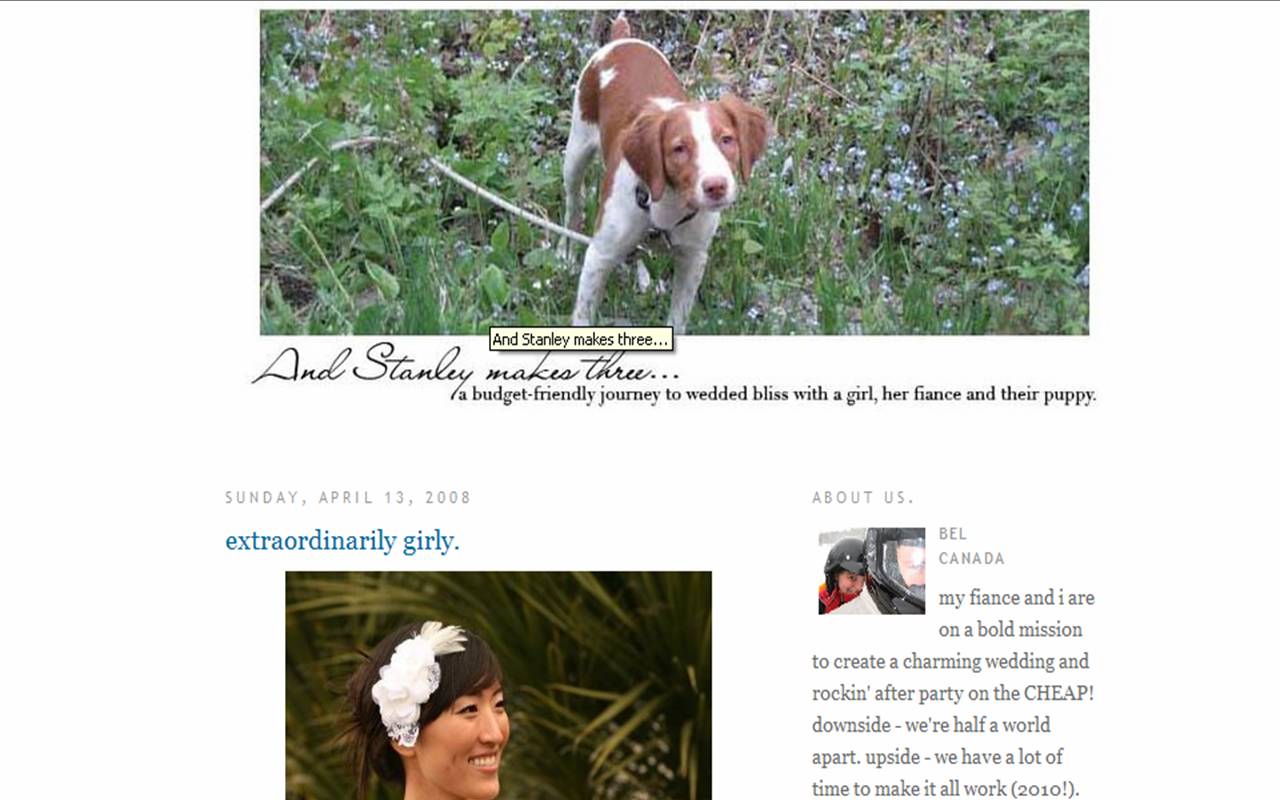This screenshot has height=800, width=1280.
Task: Open the profile thumbnail showing two helmets
Action: point(871,570)
